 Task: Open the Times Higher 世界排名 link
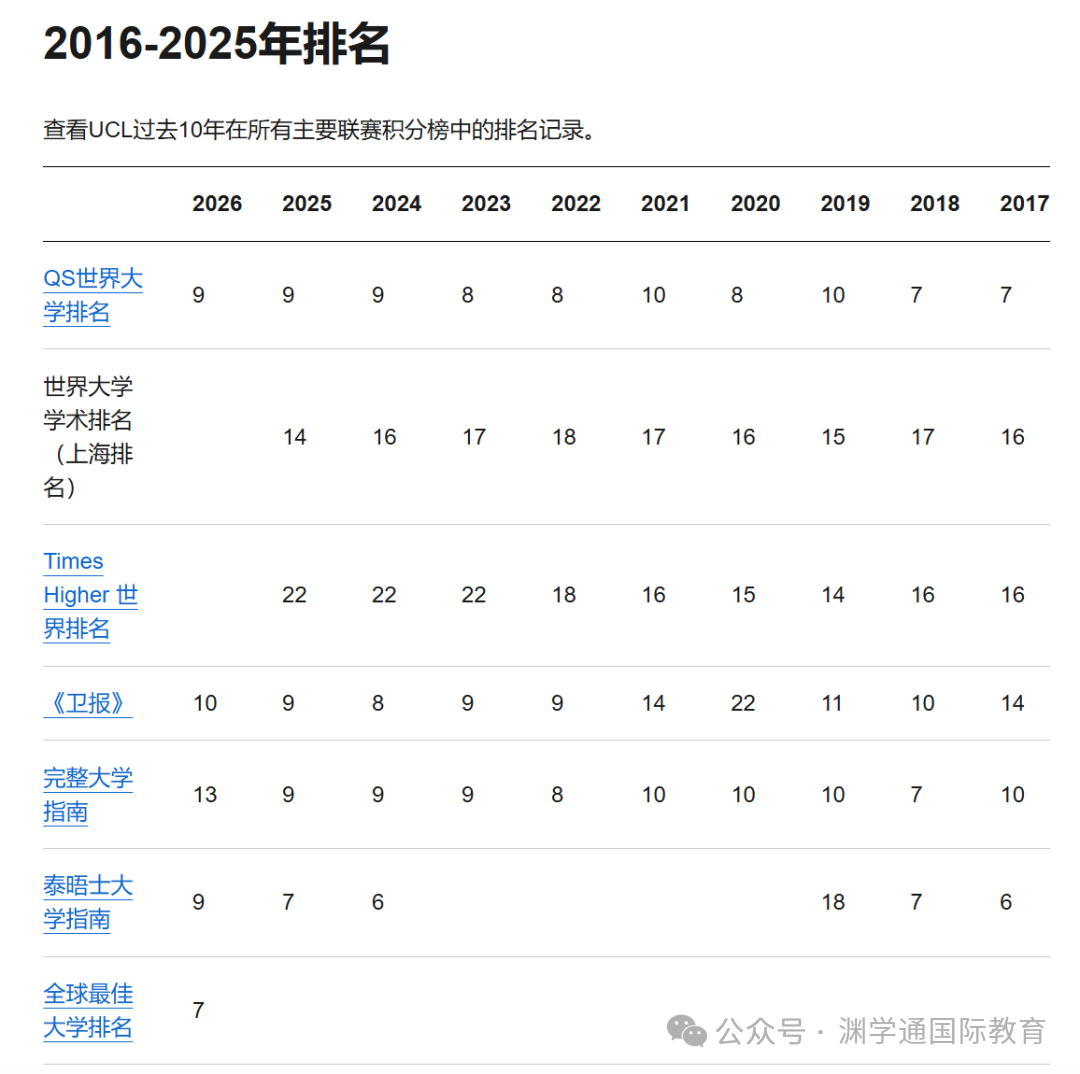[90, 595]
